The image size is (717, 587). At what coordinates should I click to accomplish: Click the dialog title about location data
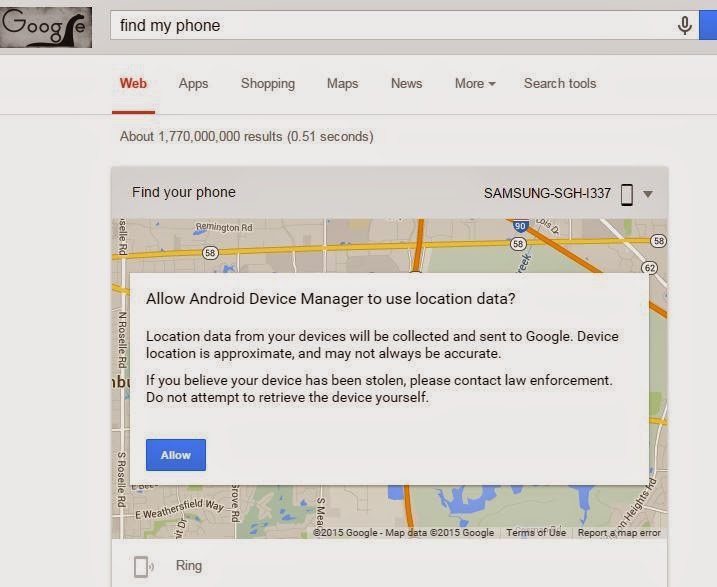pos(331,299)
